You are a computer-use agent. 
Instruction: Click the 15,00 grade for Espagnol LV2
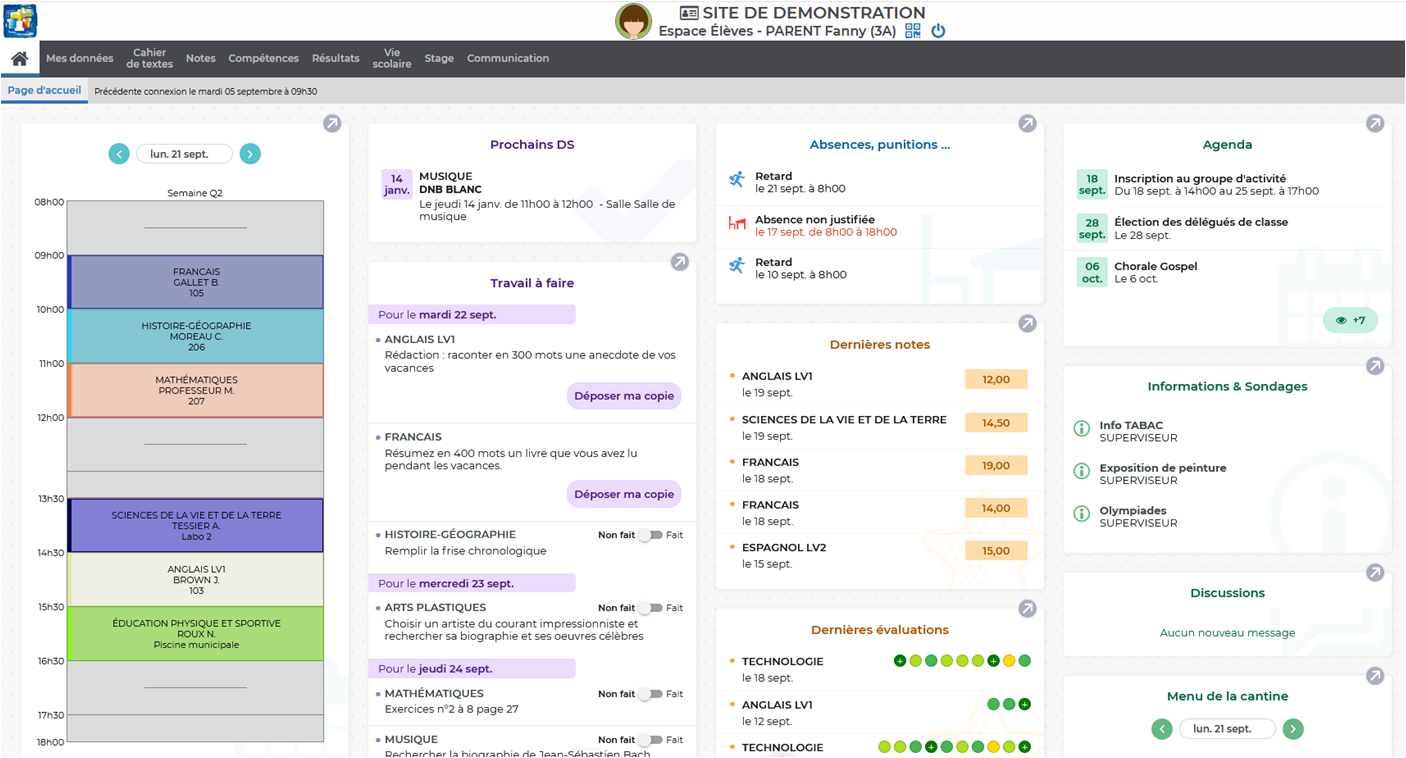pos(996,551)
